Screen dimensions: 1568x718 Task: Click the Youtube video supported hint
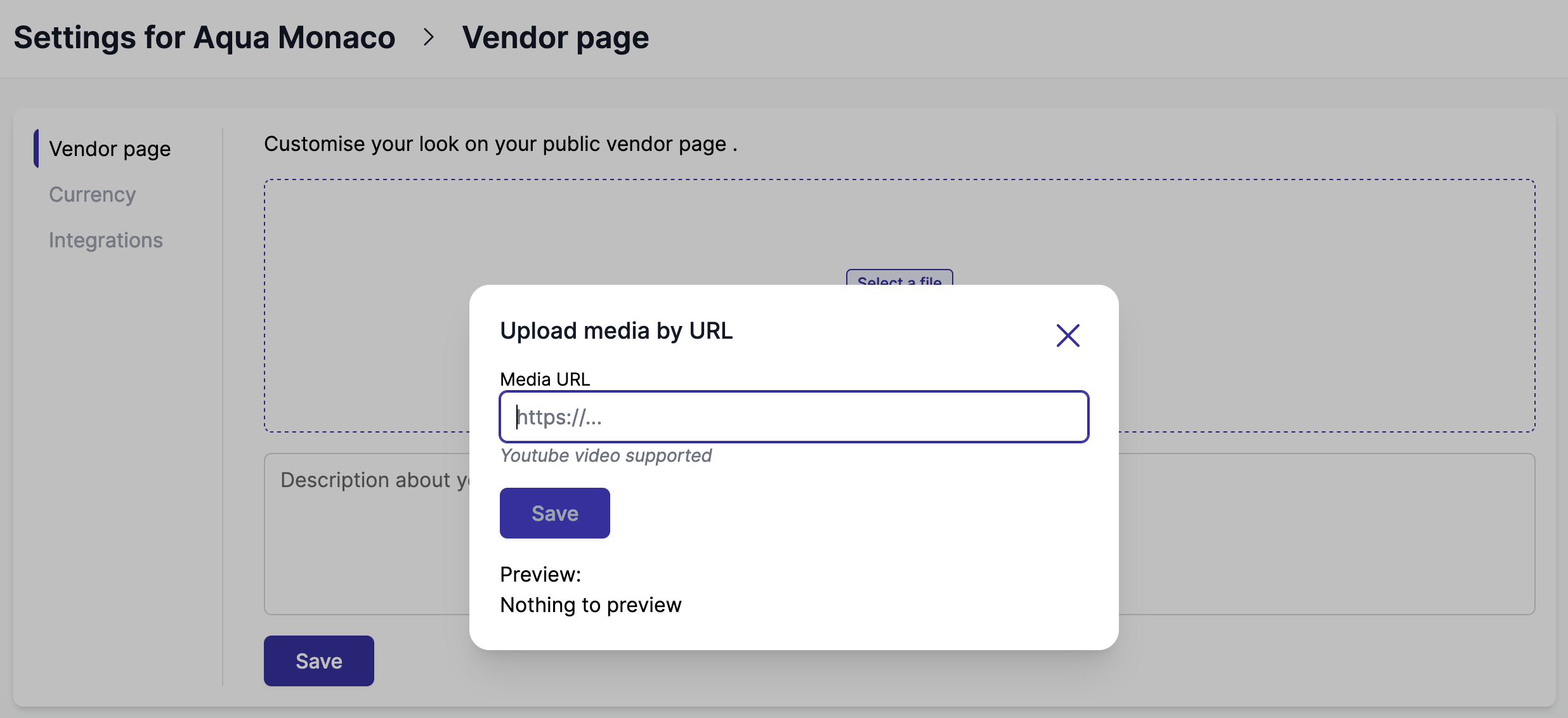[x=605, y=455]
